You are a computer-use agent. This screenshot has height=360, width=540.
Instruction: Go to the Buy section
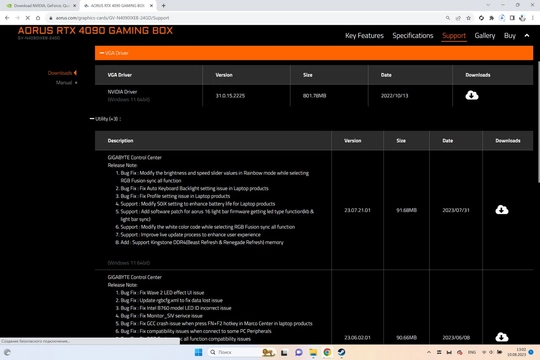pos(510,35)
